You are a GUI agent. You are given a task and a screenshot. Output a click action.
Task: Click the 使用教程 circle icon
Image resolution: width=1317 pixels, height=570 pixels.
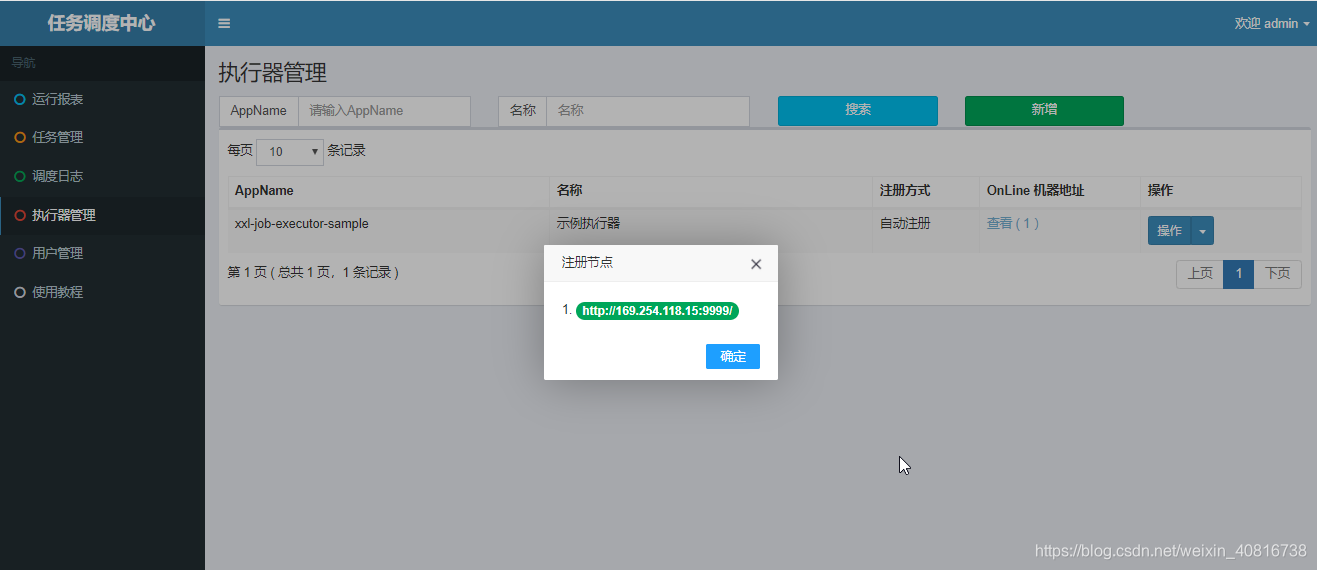tap(20, 292)
